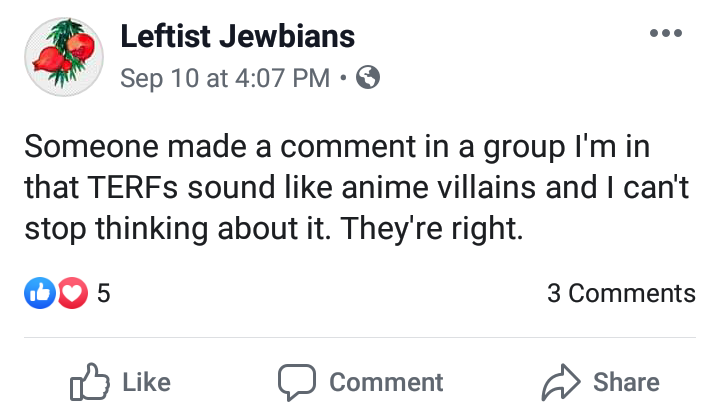The width and height of the screenshot is (720, 417).
Task: Click the curved arrow Share icon
Action: (x=560, y=382)
